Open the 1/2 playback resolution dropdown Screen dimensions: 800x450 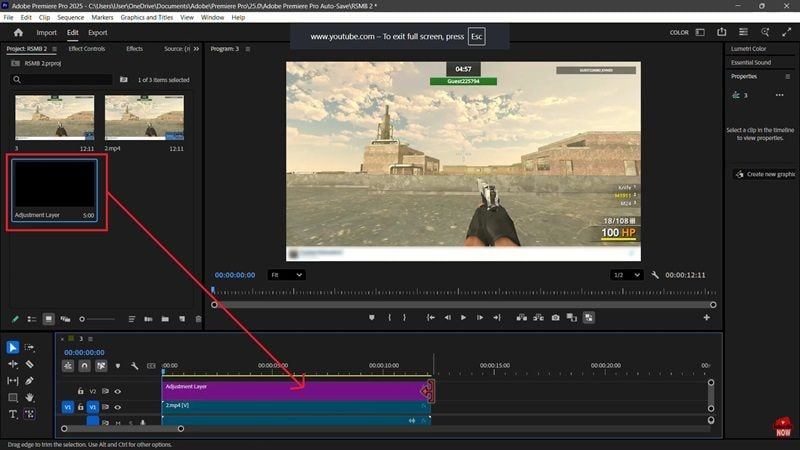coord(627,275)
